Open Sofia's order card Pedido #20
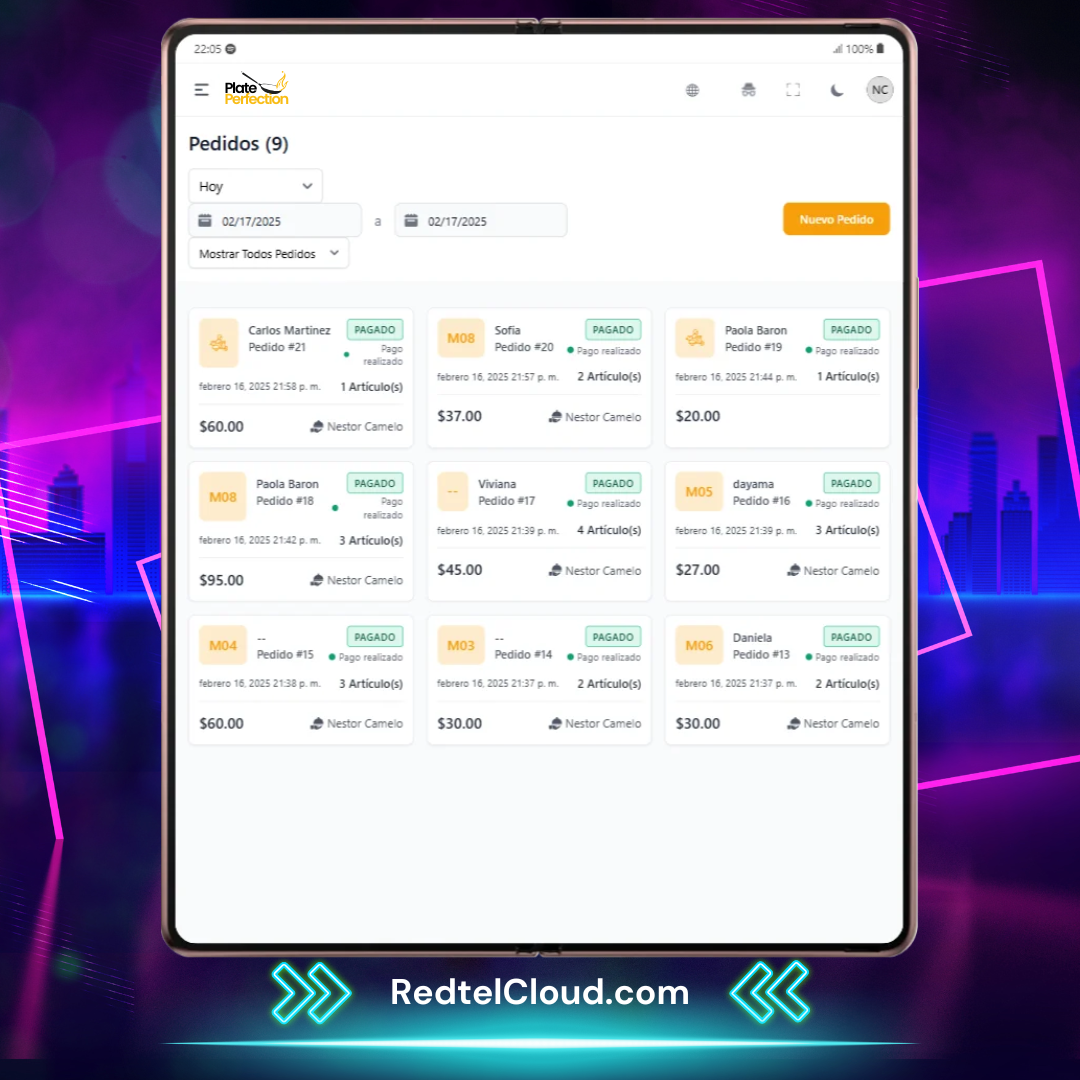Image resolution: width=1080 pixels, height=1080 pixels. 538,378
